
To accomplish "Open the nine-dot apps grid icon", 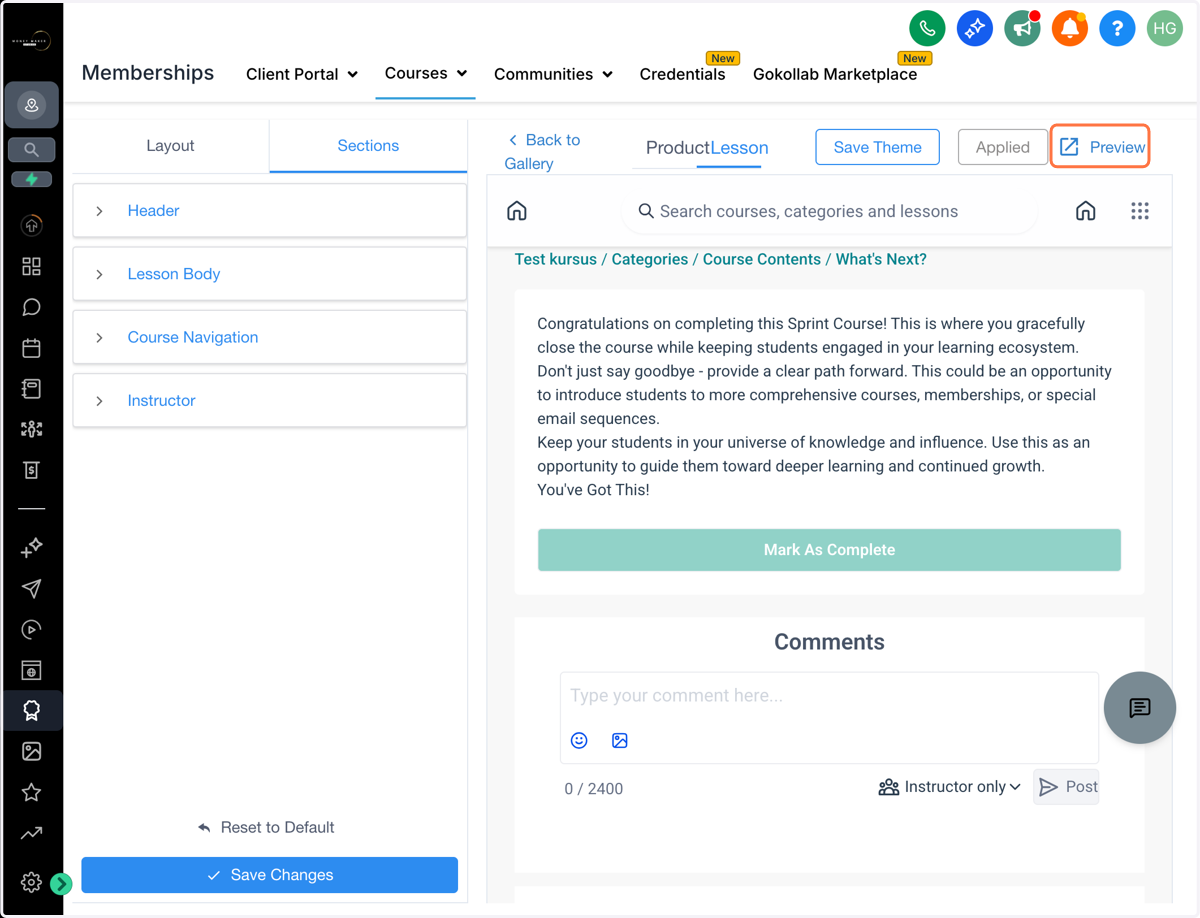I will coord(1140,211).
